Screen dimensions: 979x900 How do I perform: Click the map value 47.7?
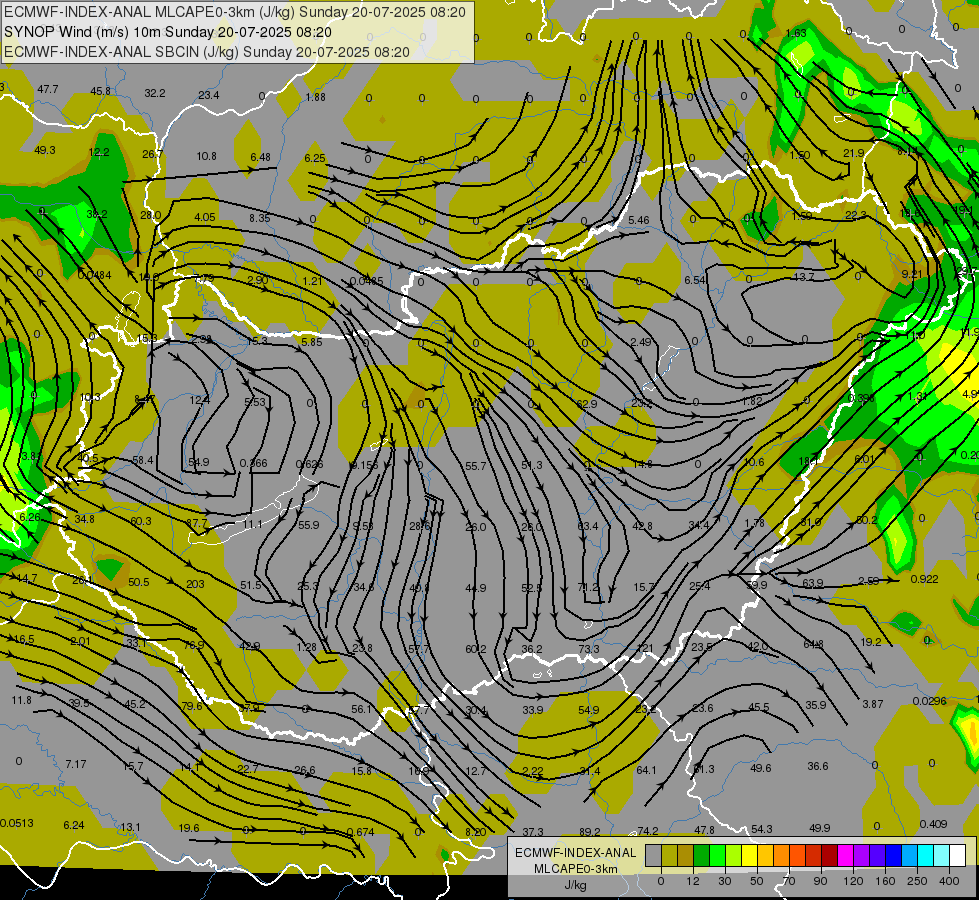(x=47, y=89)
